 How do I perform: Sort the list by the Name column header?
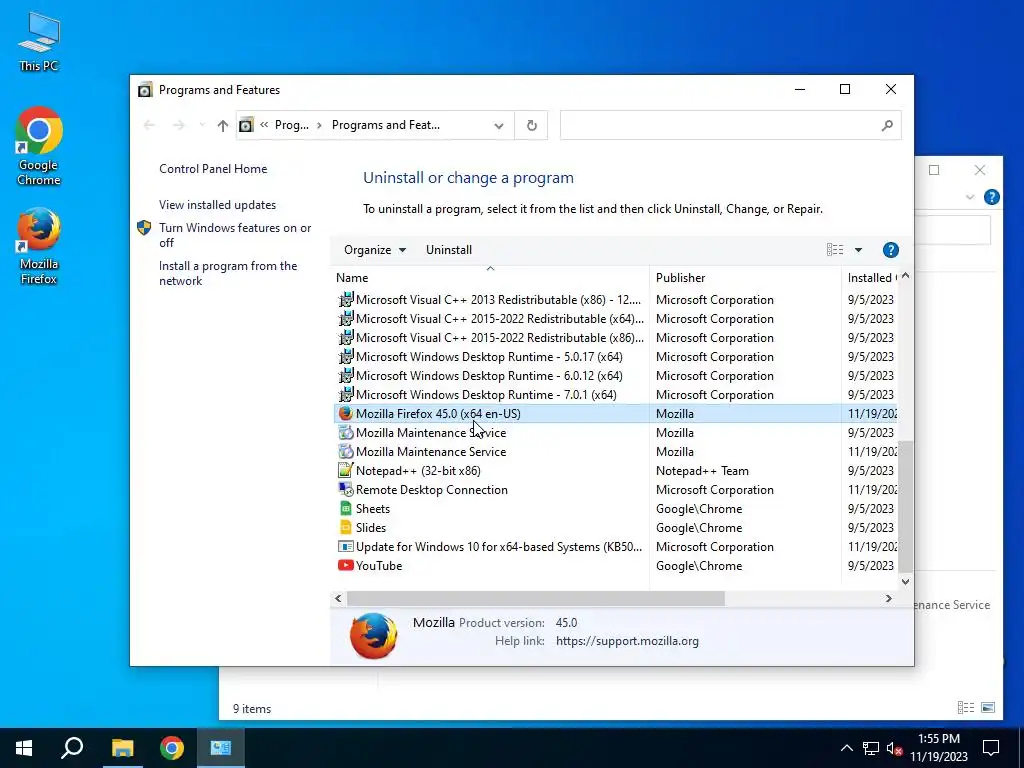490,278
